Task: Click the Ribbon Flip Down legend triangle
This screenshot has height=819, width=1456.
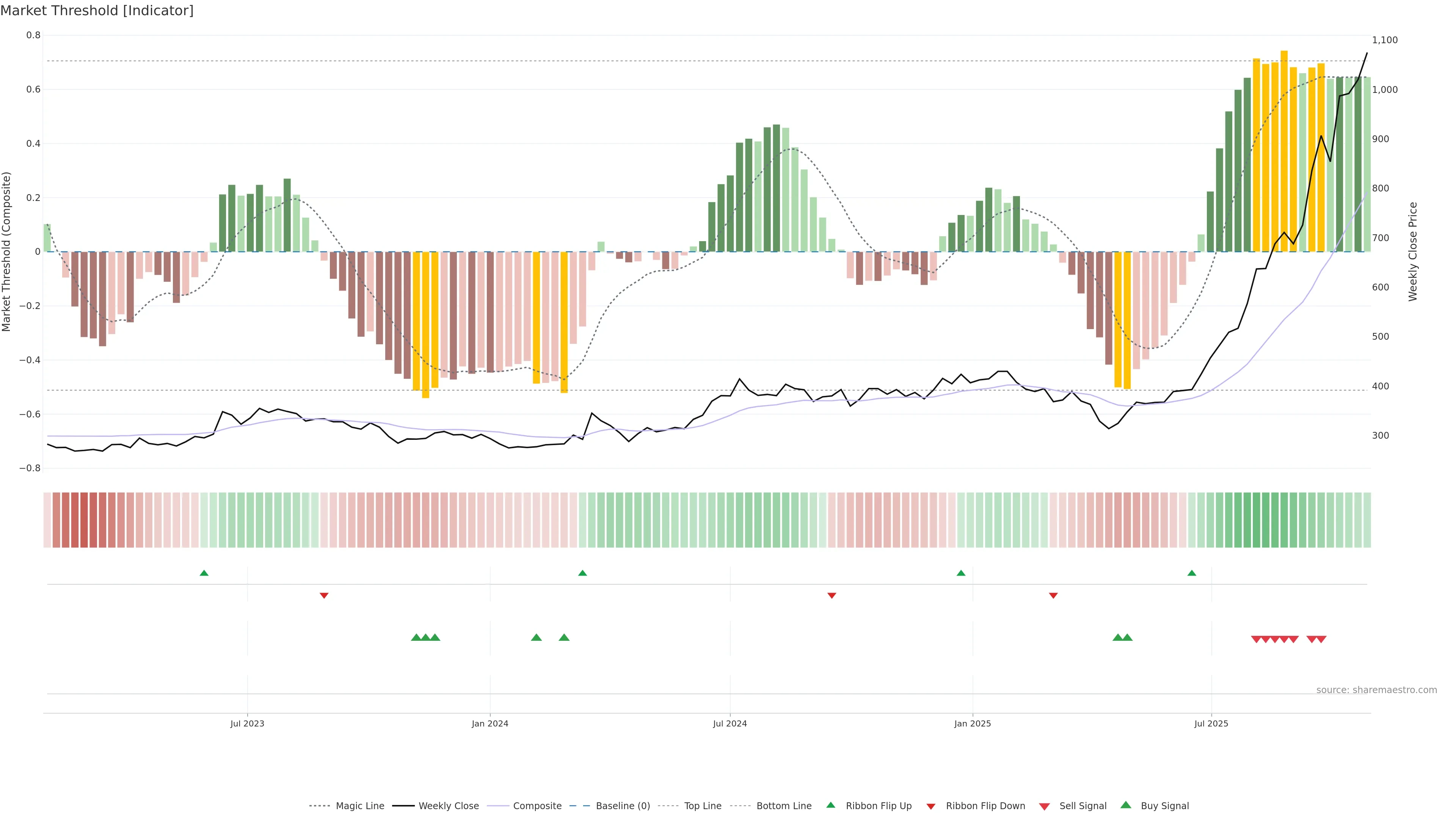Action: [931, 806]
